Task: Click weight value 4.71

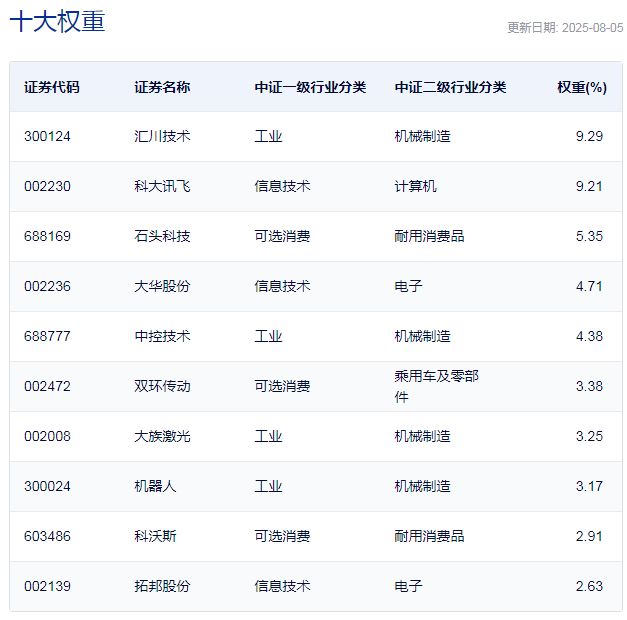Action: point(589,286)
